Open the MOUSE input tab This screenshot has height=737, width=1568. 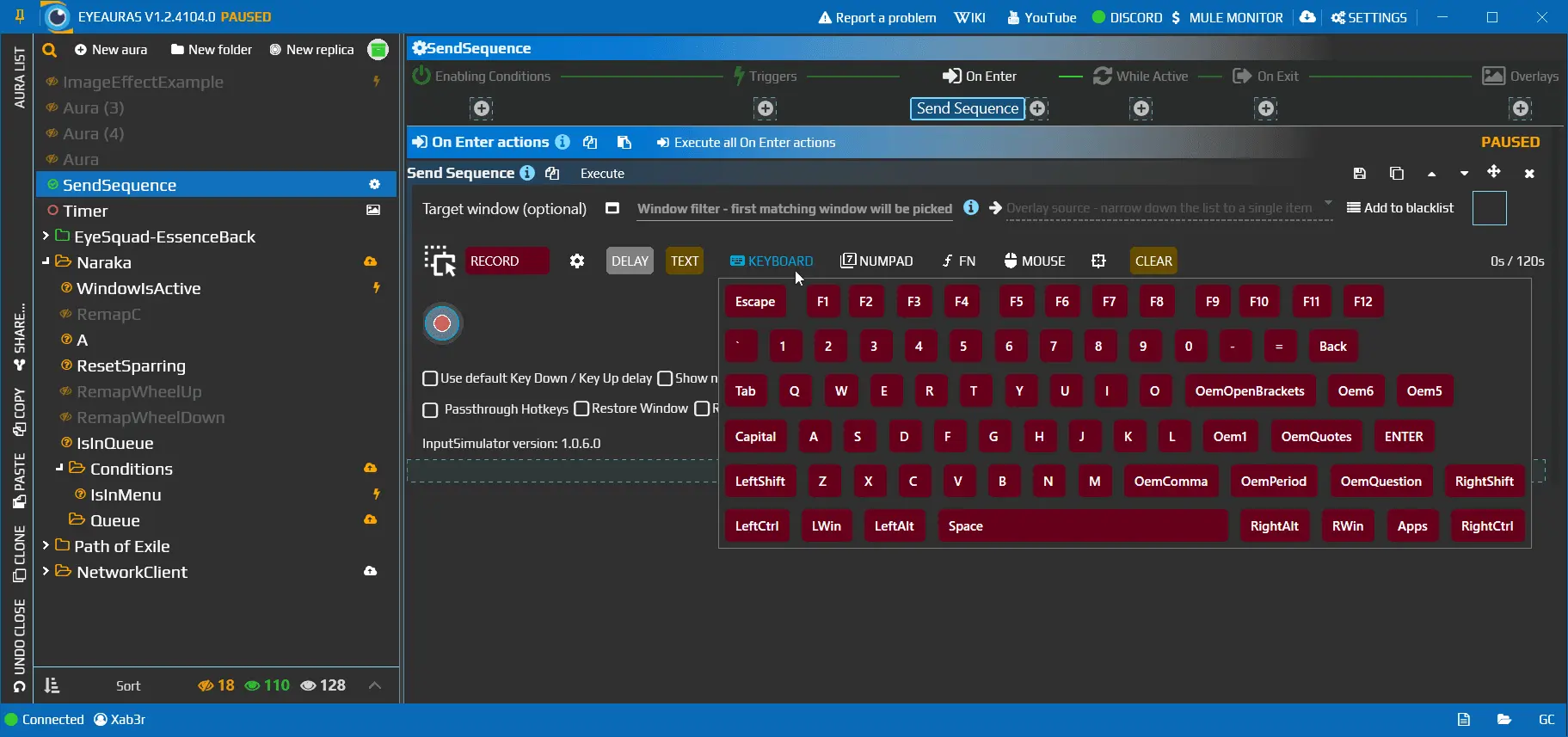click(1034, 261)
